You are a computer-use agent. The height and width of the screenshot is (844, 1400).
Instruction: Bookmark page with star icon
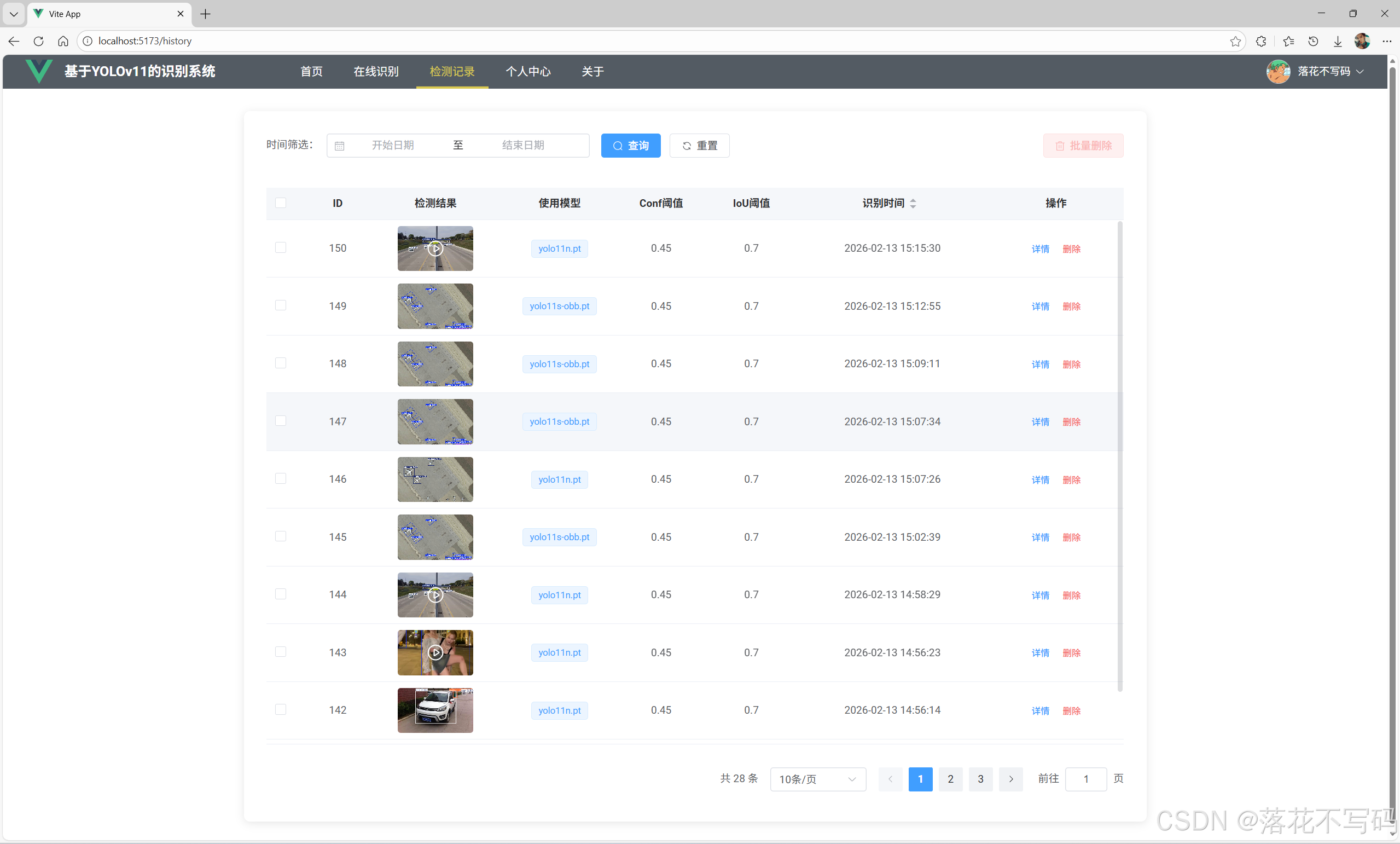point(1235,41)
